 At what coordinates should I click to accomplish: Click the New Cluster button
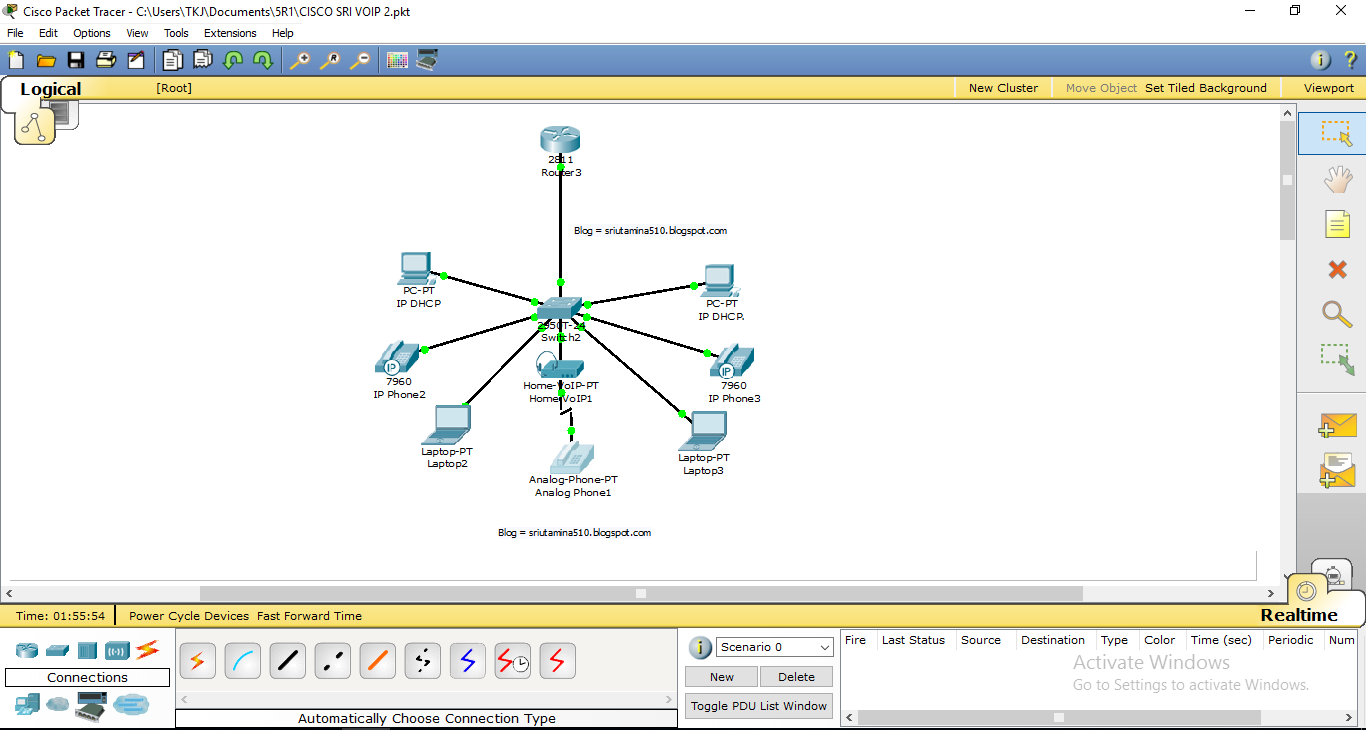(1003, 88)
